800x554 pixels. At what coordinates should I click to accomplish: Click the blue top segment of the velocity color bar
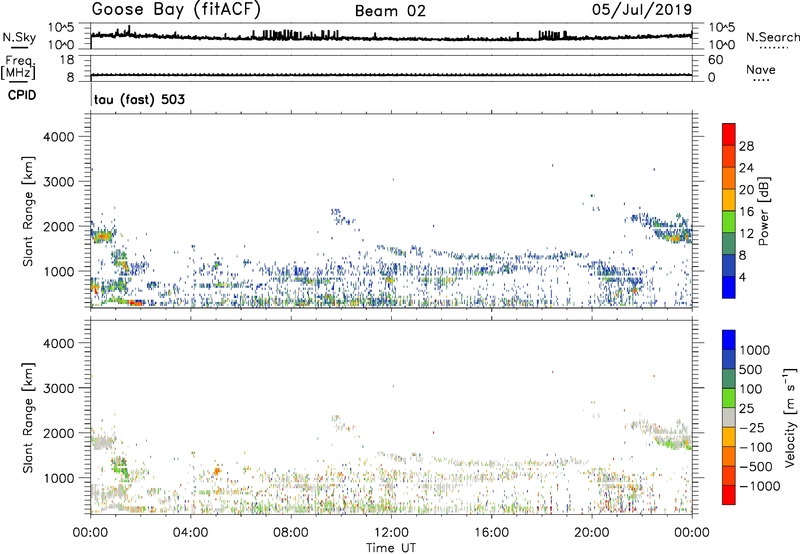click(x=729, y=340)
